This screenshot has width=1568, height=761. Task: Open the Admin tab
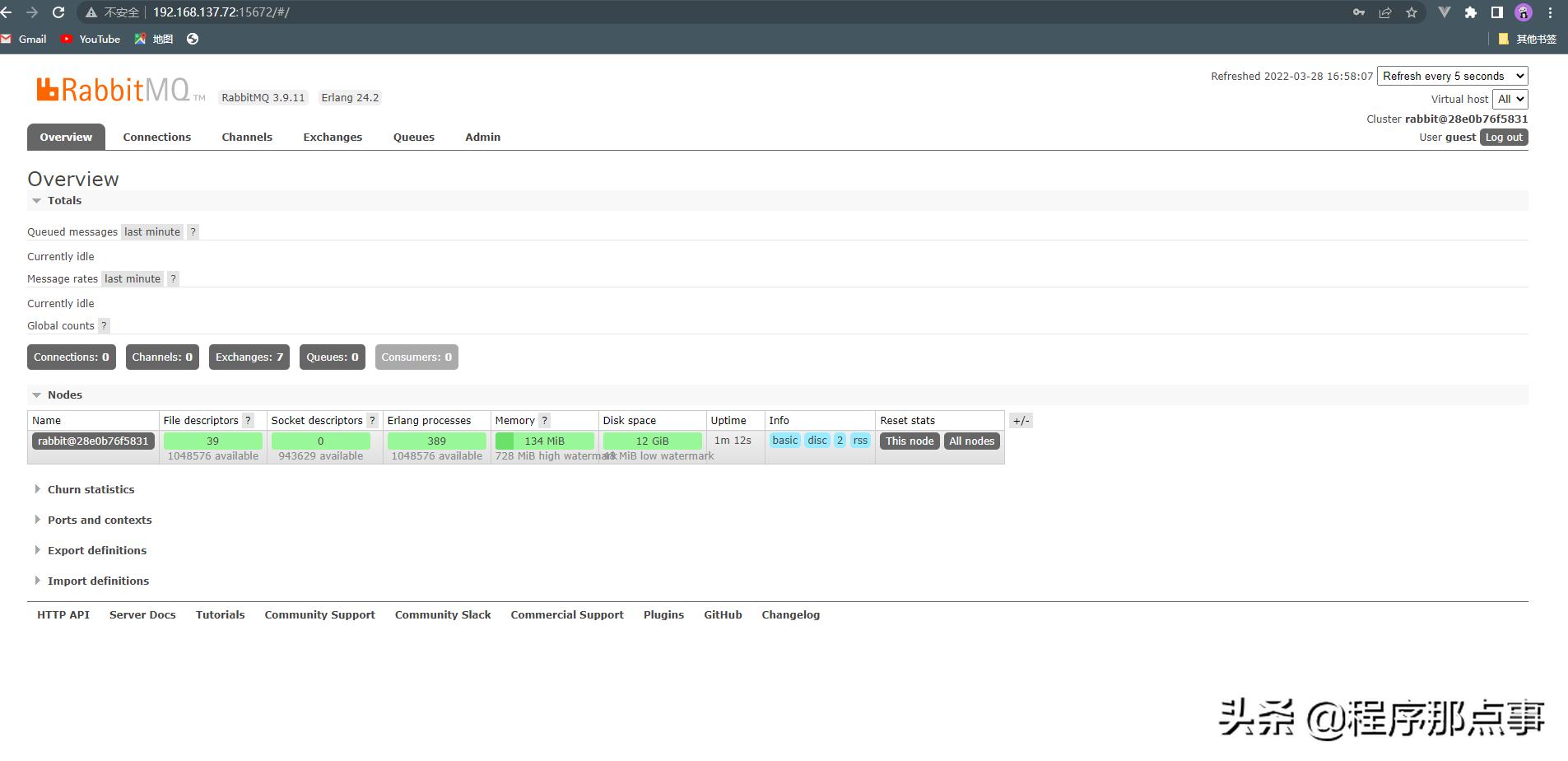tap(482, 137)
